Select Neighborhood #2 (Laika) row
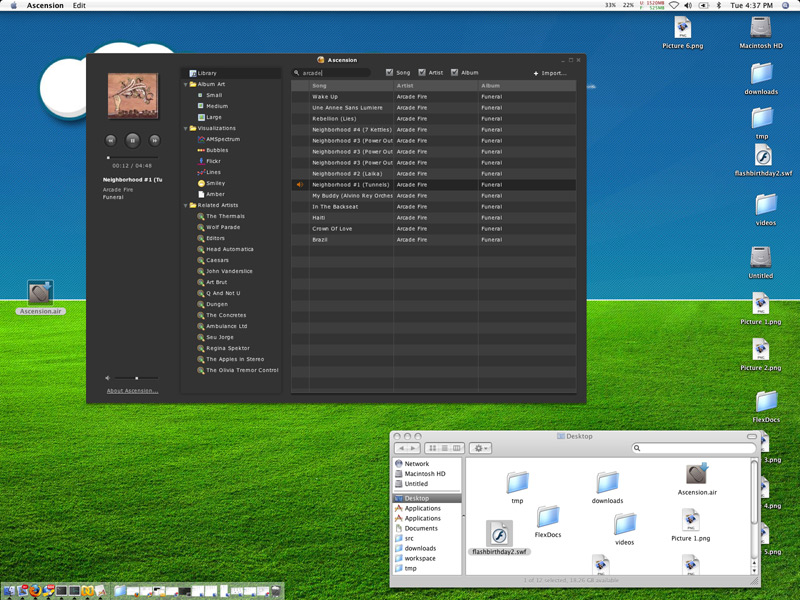 pos(434,174)
